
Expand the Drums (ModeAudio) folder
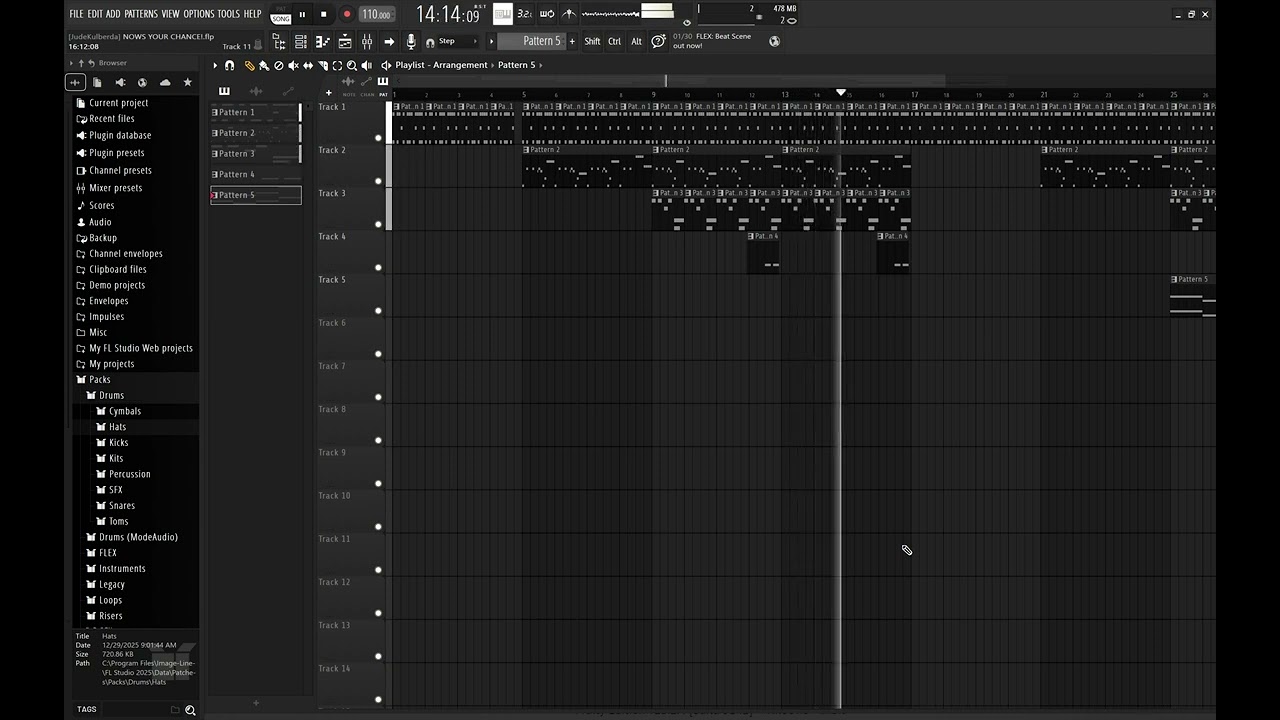coord(138,537)
